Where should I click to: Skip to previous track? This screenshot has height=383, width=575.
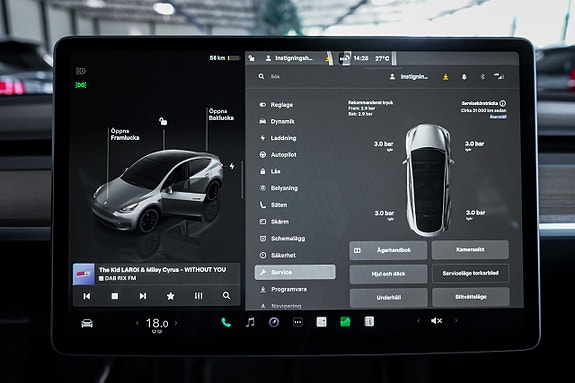pos(87,296)
